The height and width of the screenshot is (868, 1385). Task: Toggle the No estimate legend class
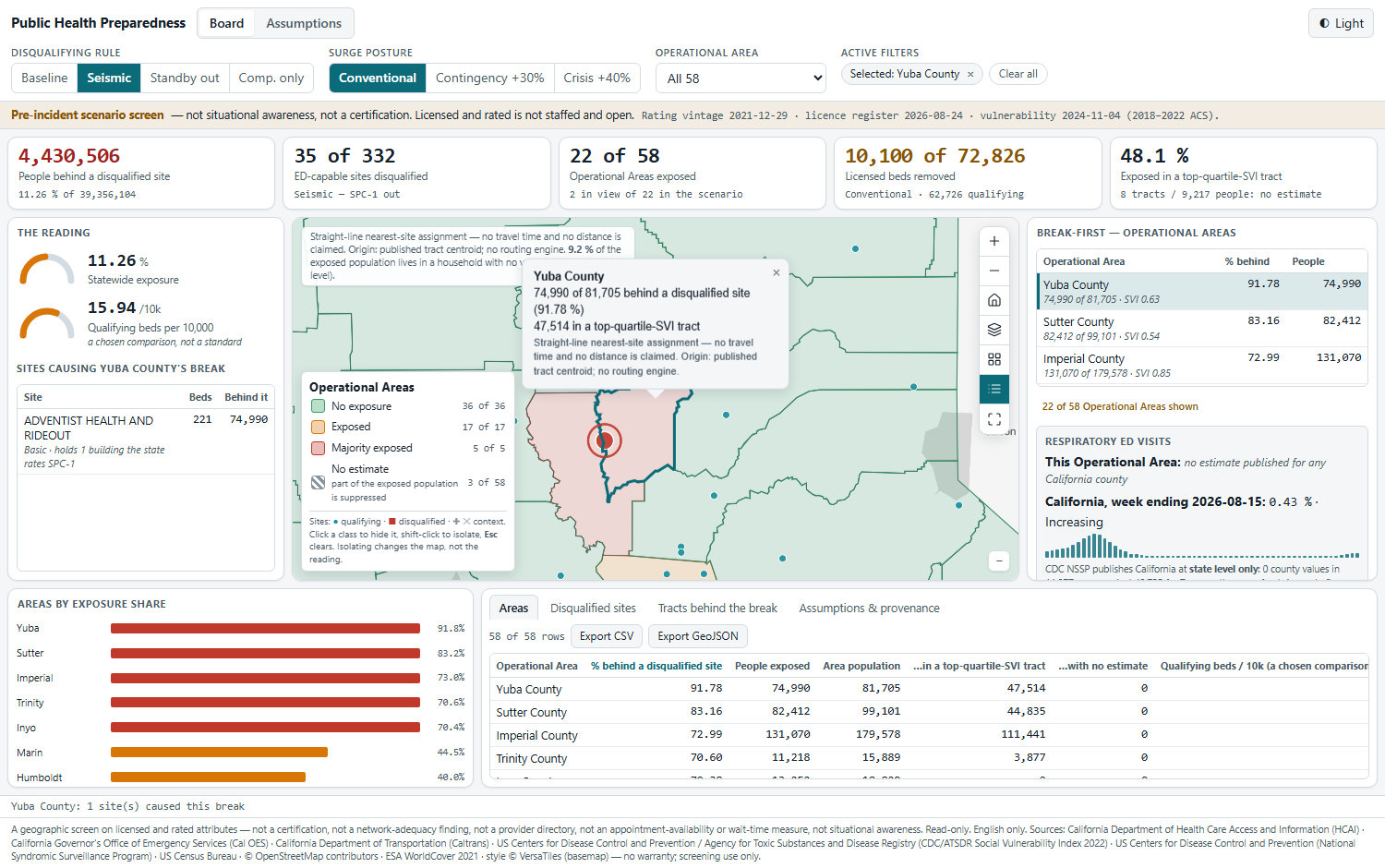(407, 482)
